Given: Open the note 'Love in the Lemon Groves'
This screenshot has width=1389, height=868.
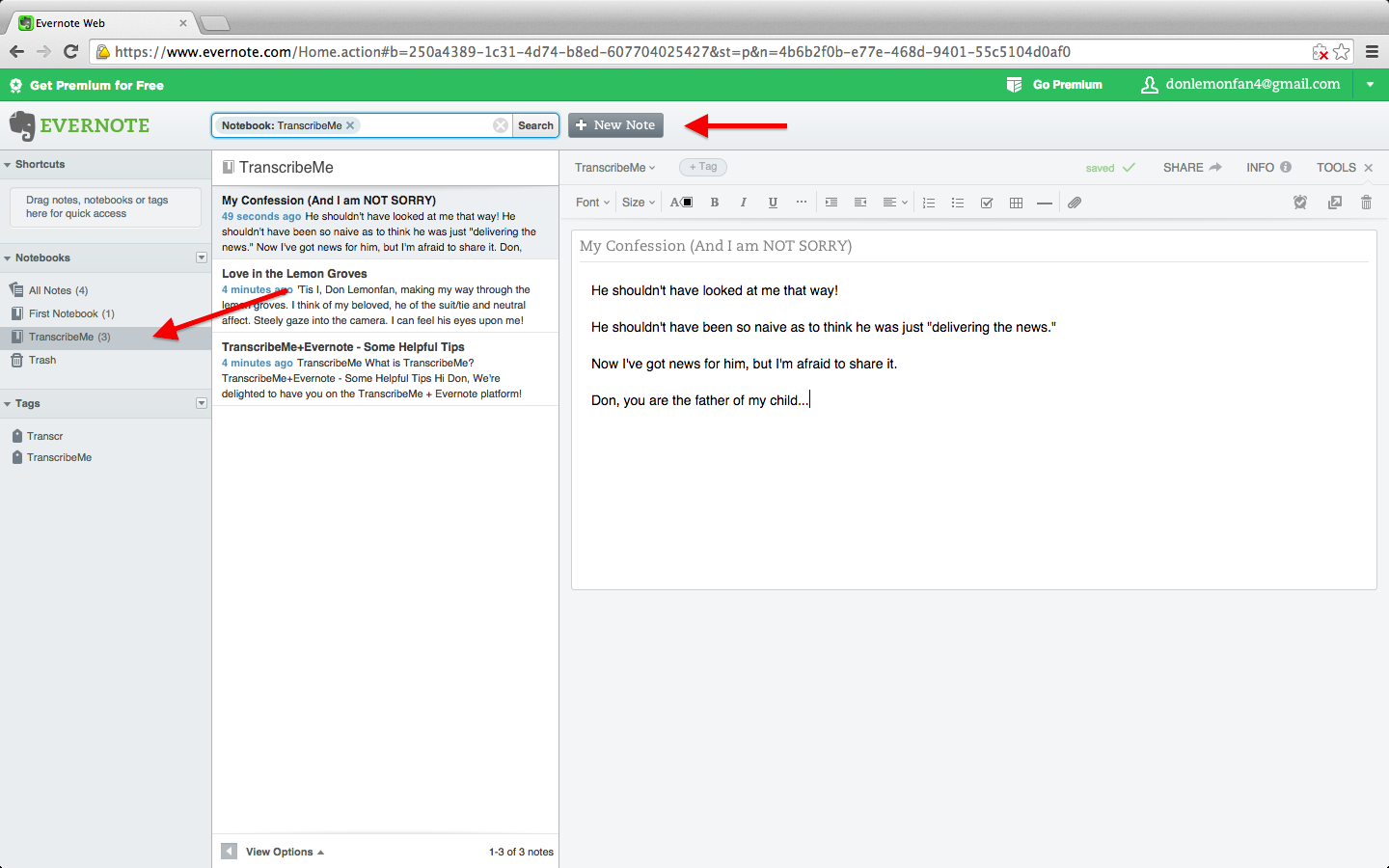Looking at the screenshot, I should tap(386, 296).
